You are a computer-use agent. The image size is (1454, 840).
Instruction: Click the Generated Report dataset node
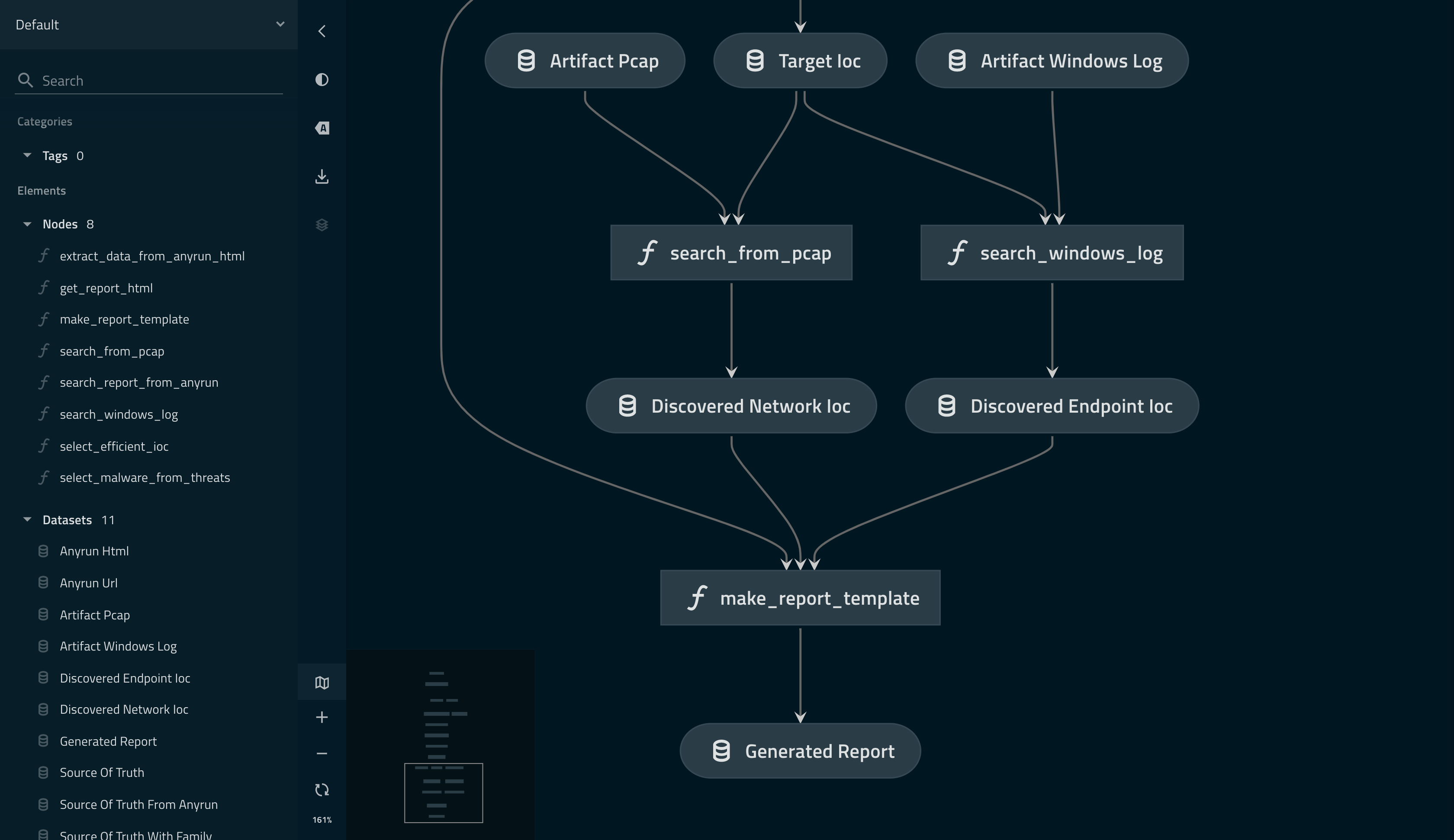800,751
